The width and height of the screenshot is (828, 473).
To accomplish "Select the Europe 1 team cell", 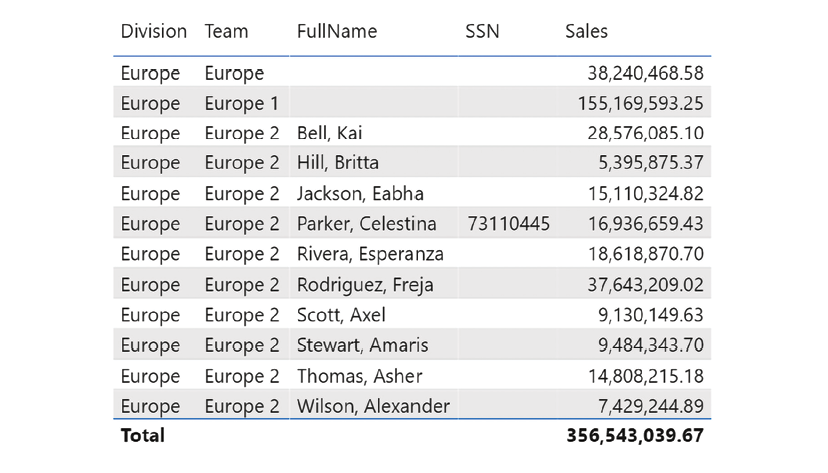I will pyautogui.click(x=241, y=103).
